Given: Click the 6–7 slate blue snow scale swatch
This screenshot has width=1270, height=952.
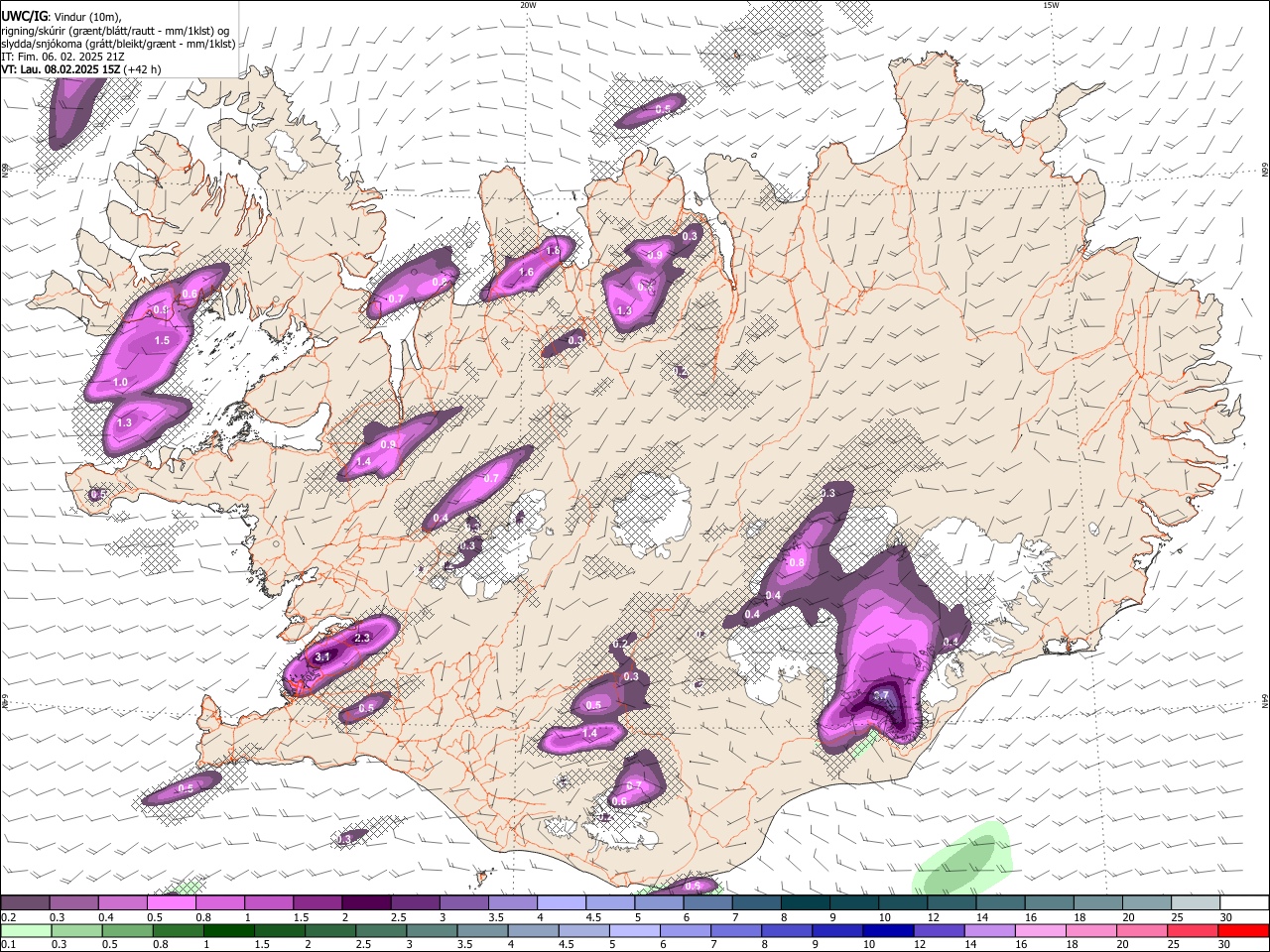Looking at the screenshot, I should 708,903.
